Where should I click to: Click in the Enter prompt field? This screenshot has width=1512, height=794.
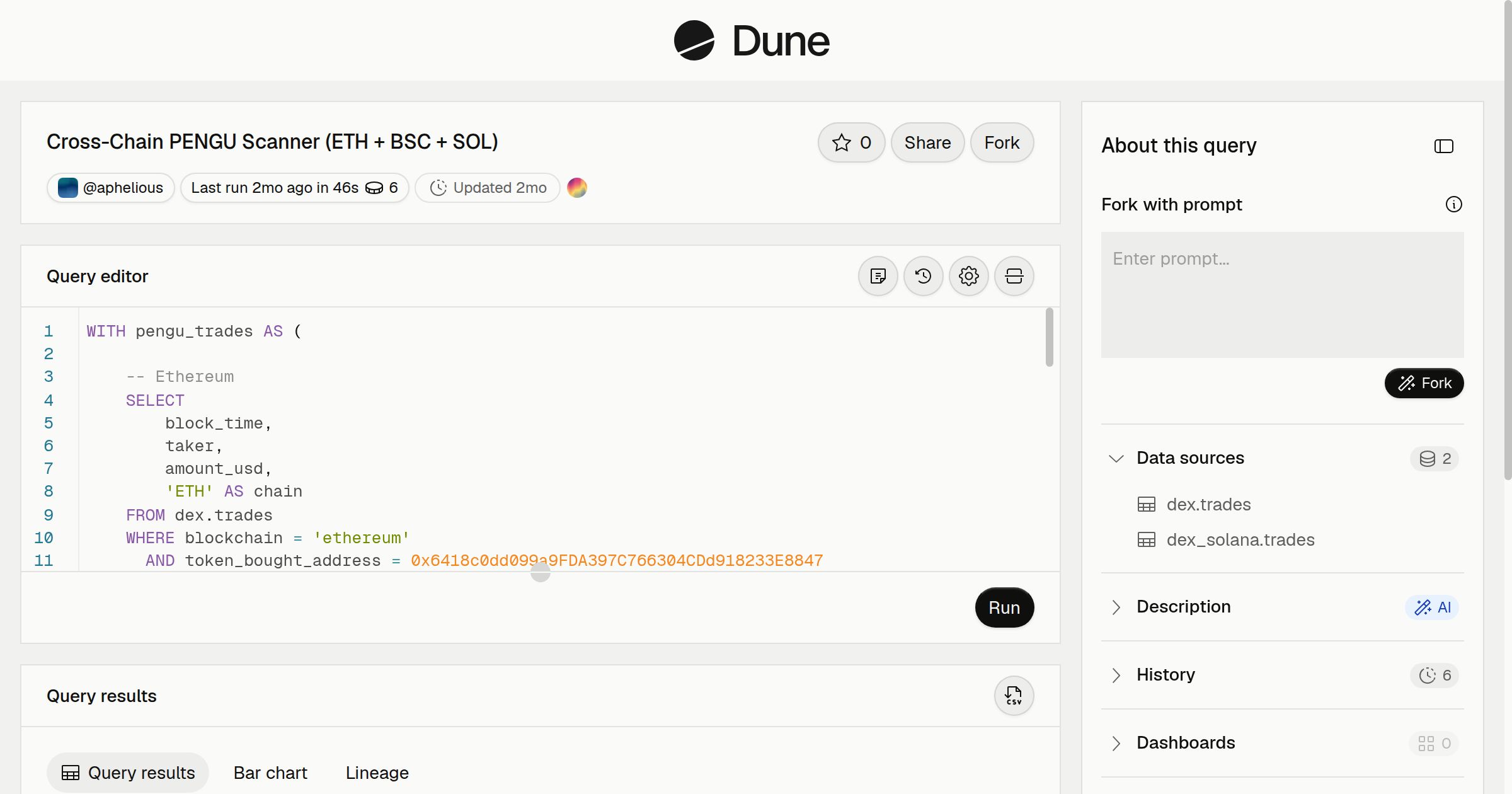click(1282, 295)
